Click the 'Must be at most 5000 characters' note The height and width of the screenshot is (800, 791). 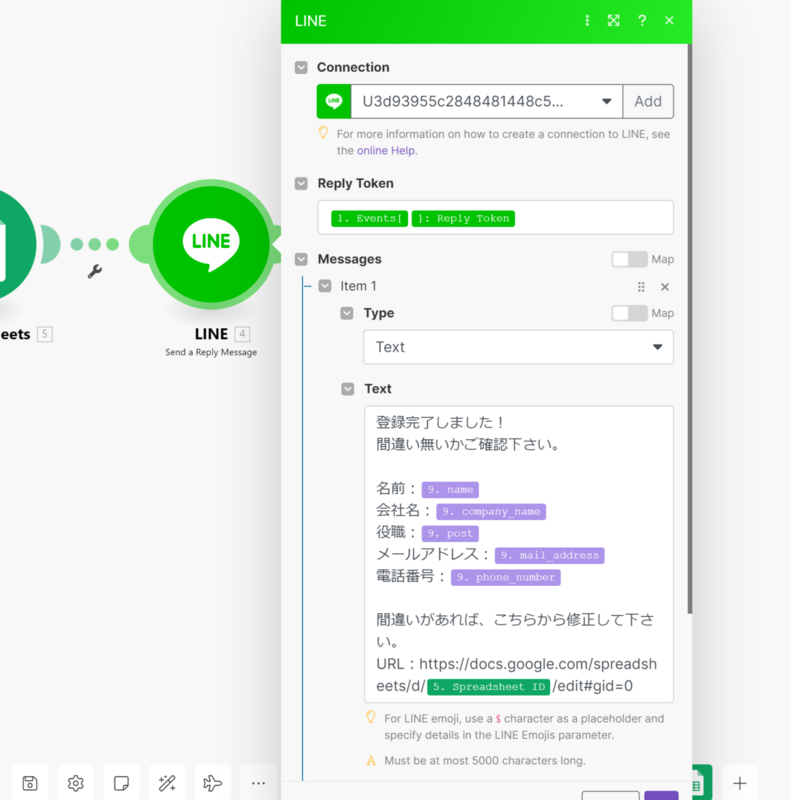click(485, 760)
